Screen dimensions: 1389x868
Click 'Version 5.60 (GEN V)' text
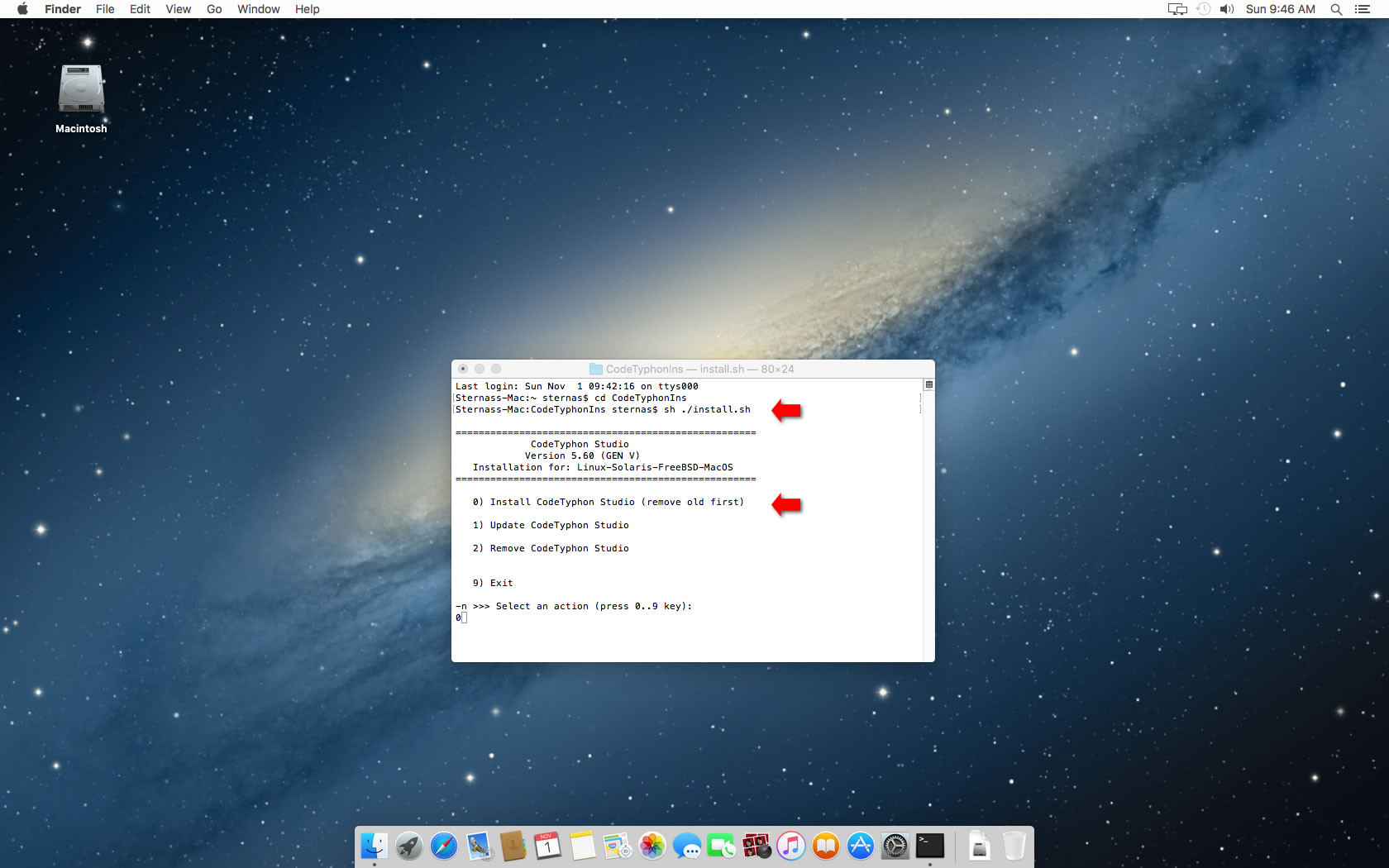[x=582, y=455]
